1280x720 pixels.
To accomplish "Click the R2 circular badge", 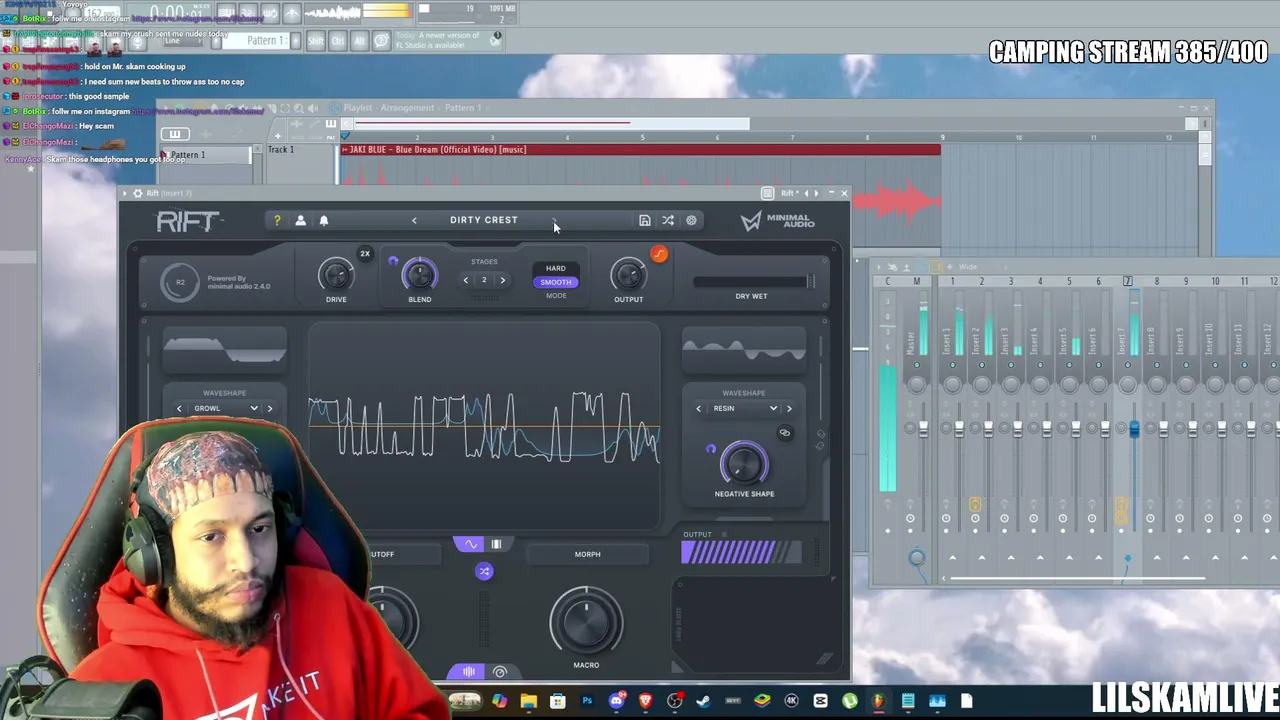I will (x=180, y=282).
